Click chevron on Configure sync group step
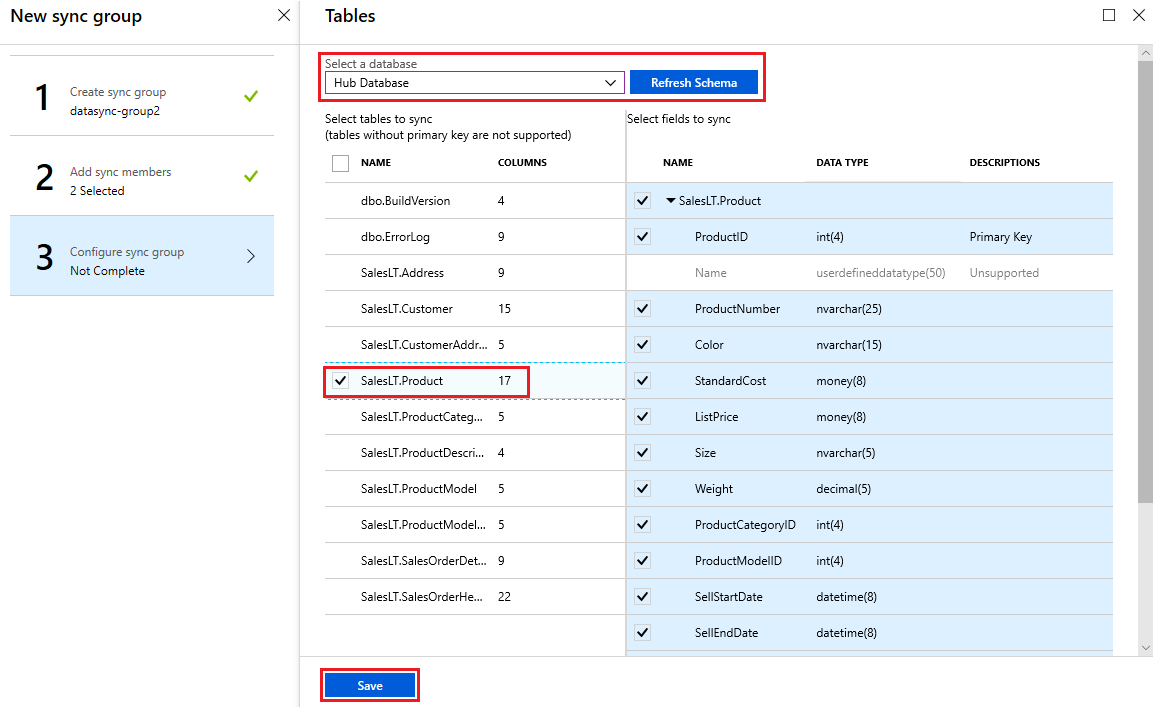1153x707 pixels. tap(250, 256)
